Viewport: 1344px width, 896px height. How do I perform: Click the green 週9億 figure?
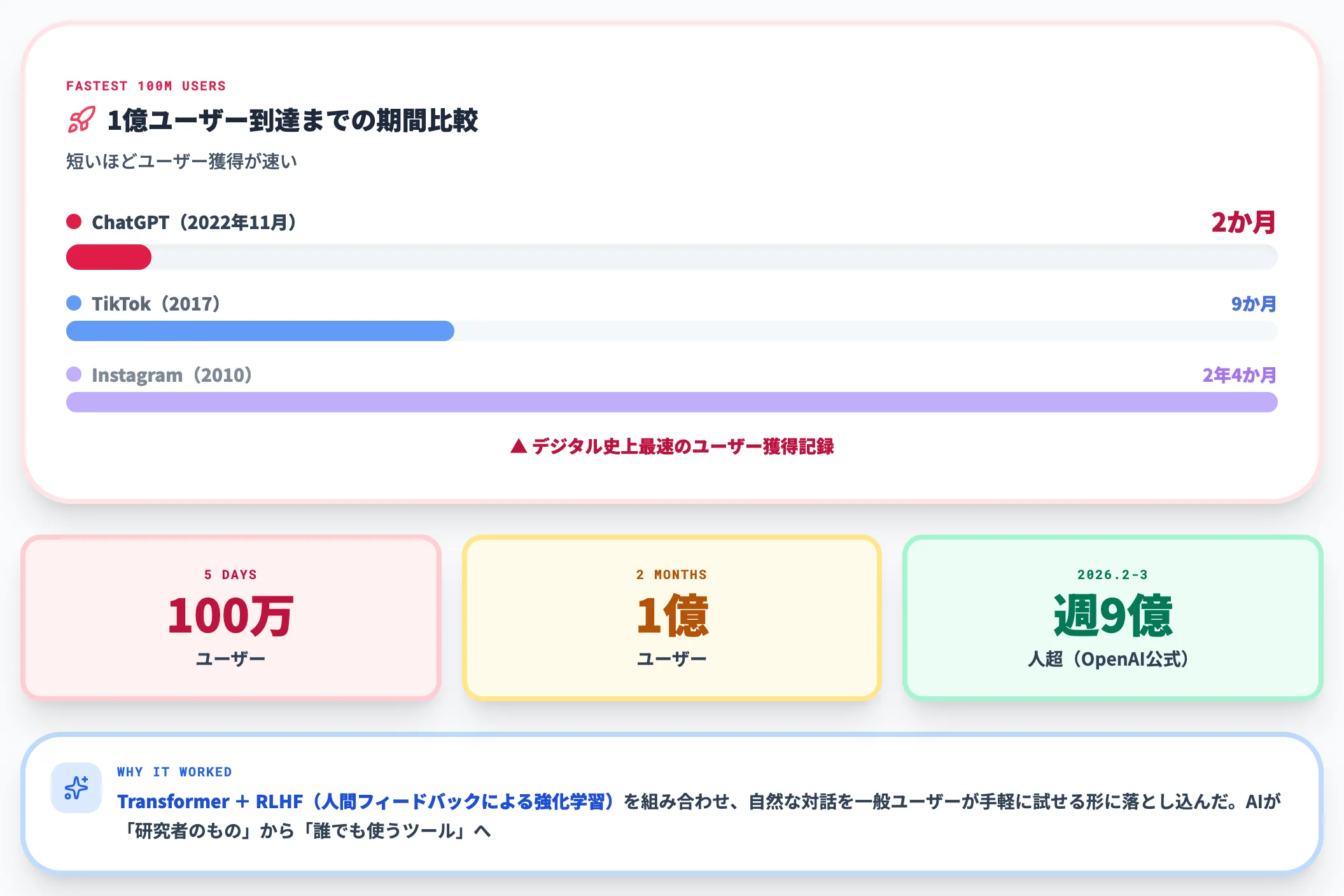(x=1112, y=615)
